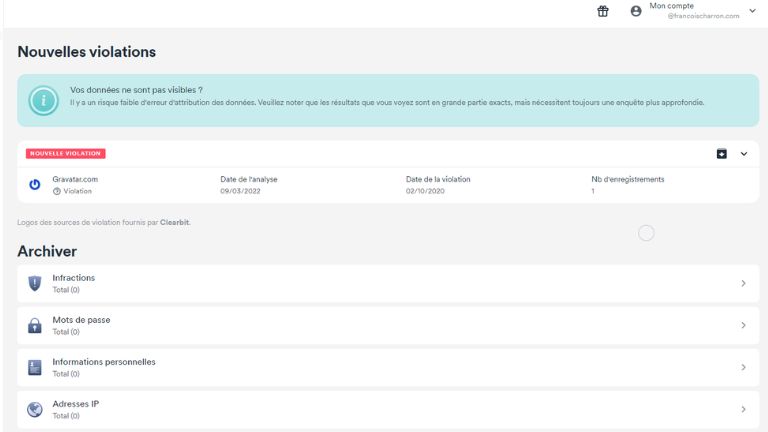This screenshot has width=768, height=432.
Task: Click the Nouvelles violations heading
Action: 87,52
